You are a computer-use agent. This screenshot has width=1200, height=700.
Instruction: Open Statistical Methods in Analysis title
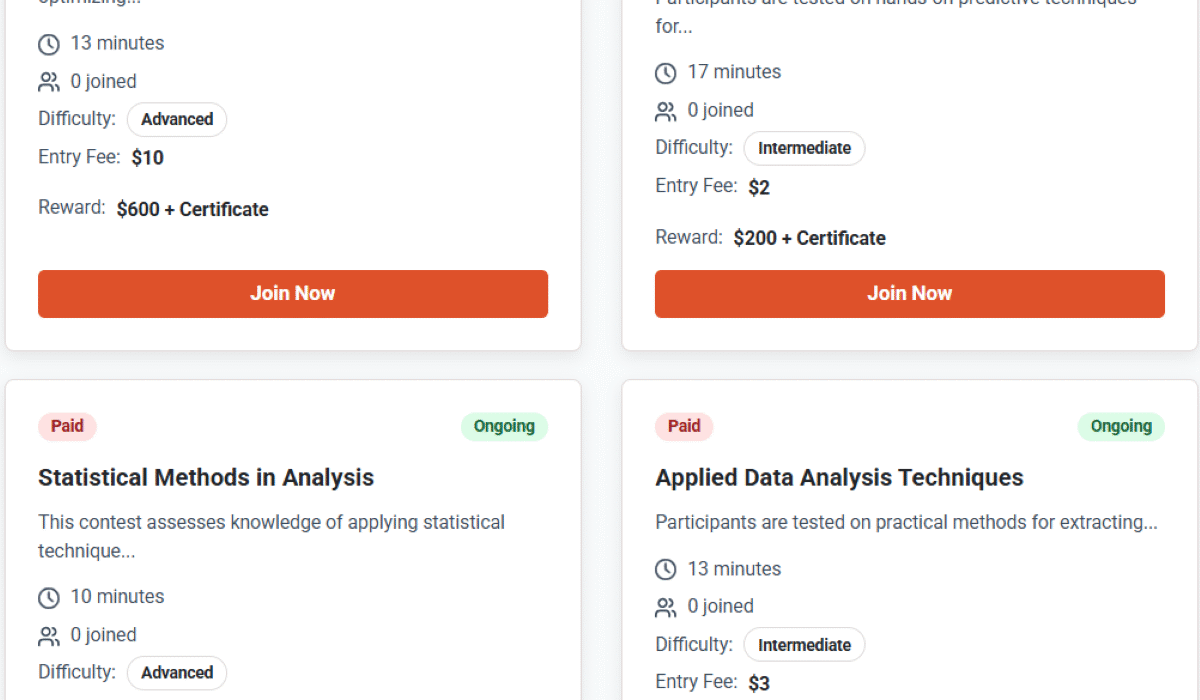click(206, 478)
